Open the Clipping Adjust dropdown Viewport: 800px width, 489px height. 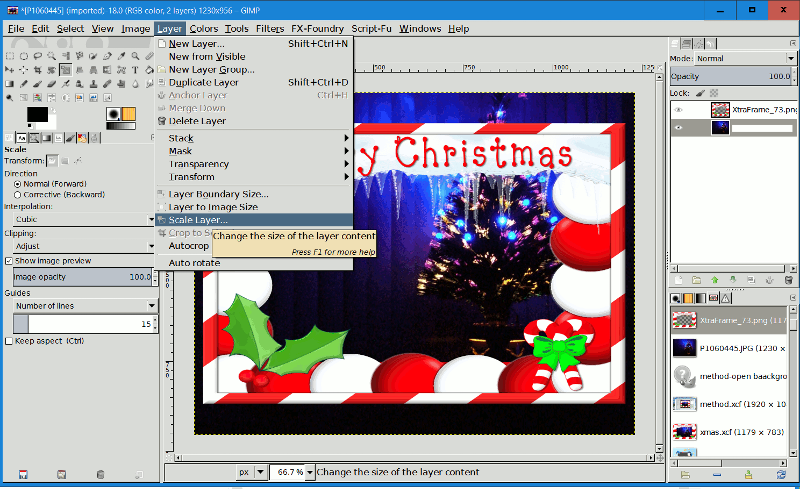(x=84, y=246)
